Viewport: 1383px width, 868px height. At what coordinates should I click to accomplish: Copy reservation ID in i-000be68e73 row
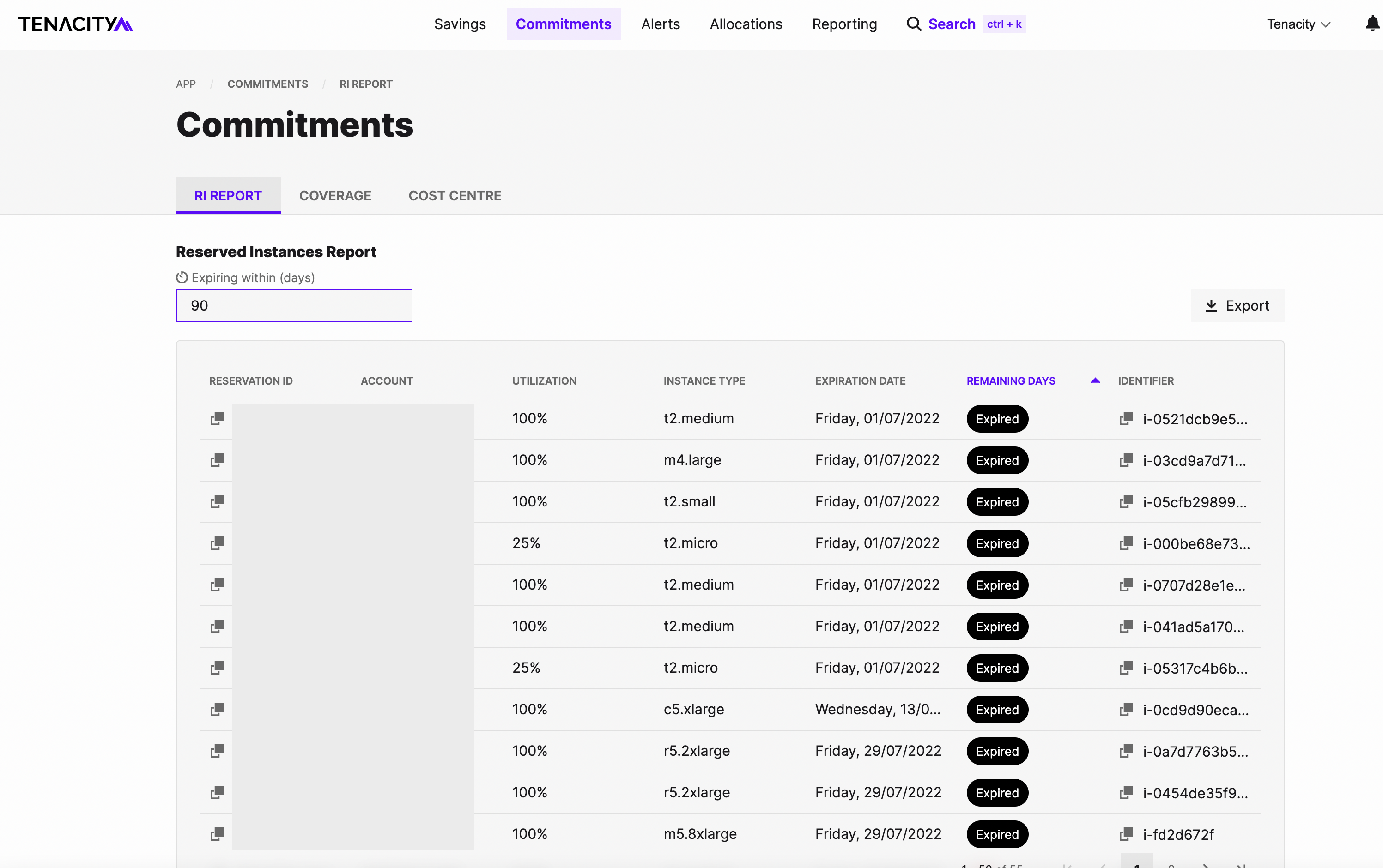click(217, 543)
